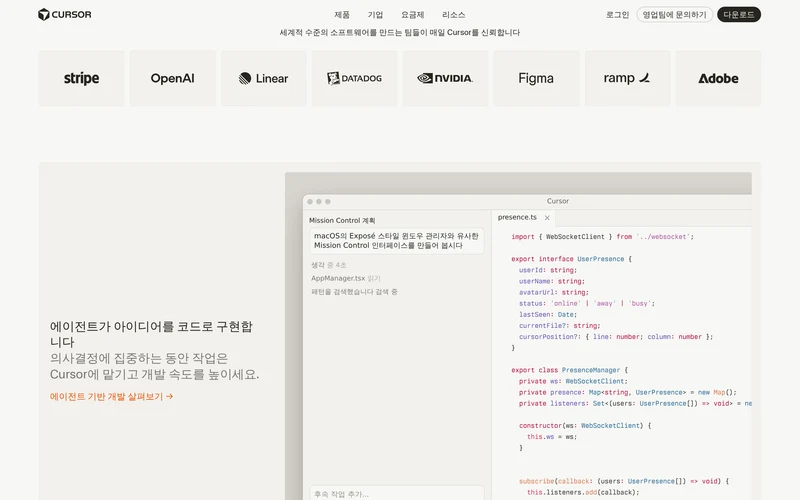The image size is (800, 500).
Task: Click the lastSeen: Date code line
Action: (x=548, y=315)
